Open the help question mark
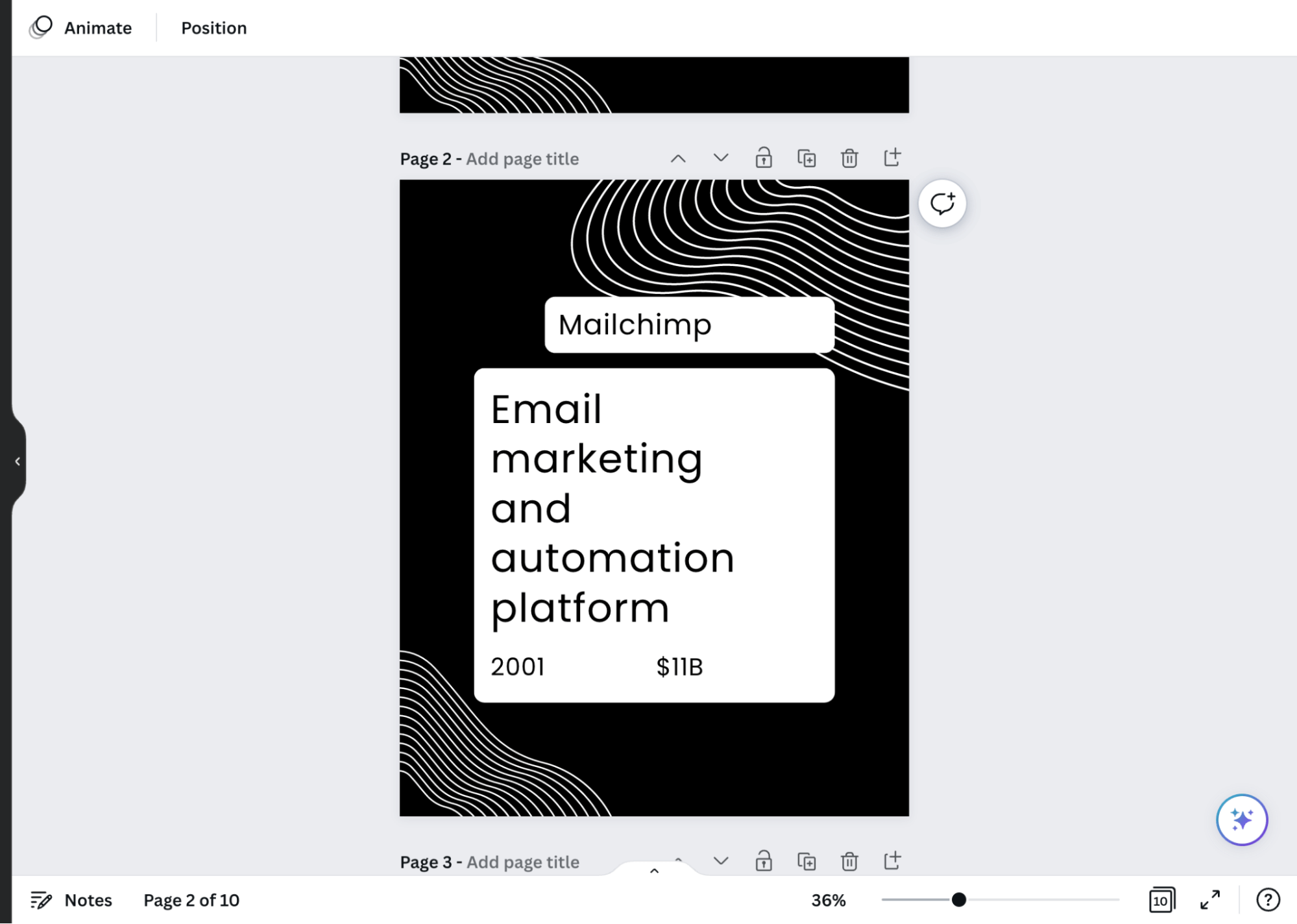Viewport: 1297px width, 924px height. click(x=1268, y=900)
